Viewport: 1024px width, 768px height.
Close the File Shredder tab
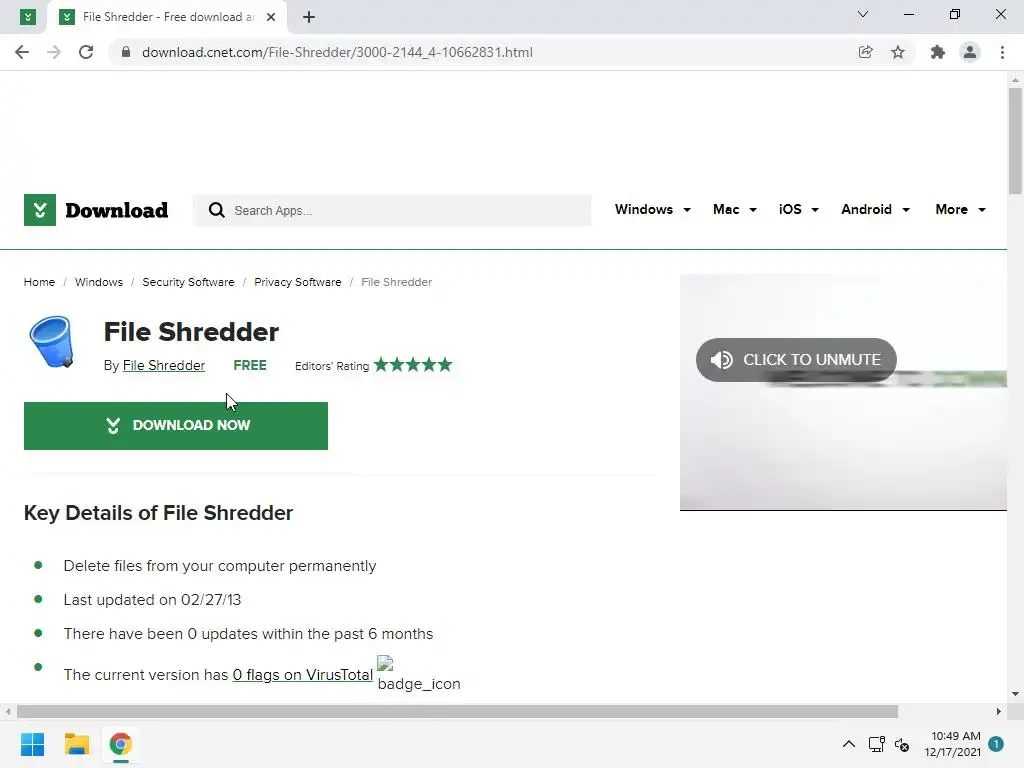click(271, 17)
